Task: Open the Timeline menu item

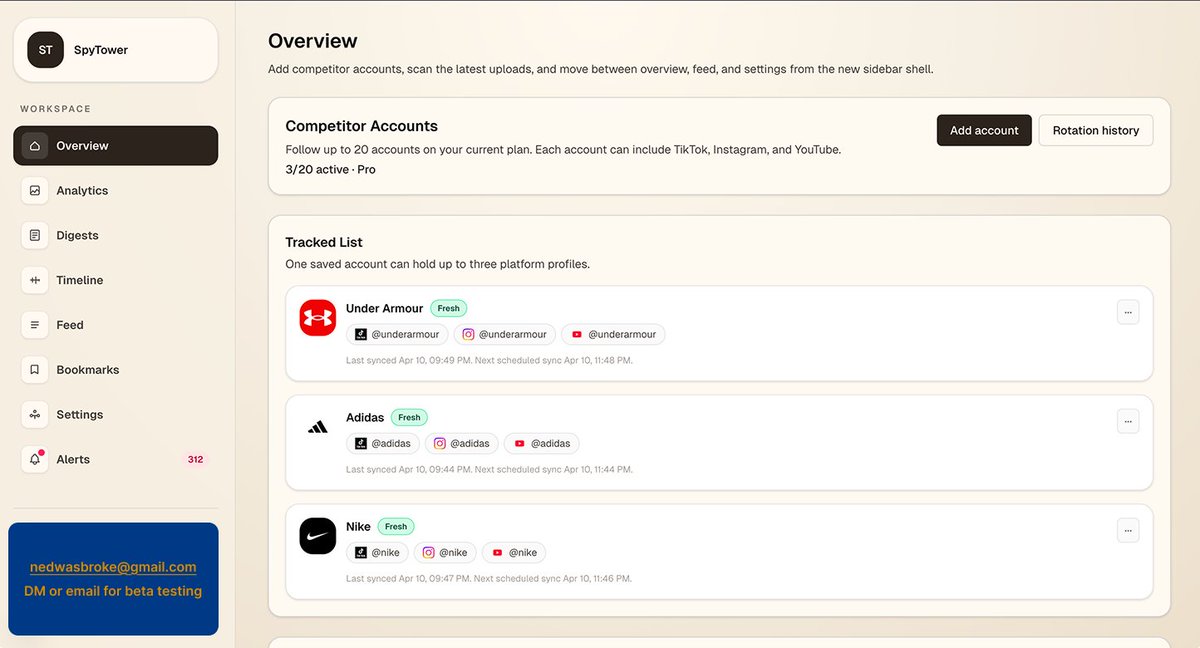Action: (115, 280)
